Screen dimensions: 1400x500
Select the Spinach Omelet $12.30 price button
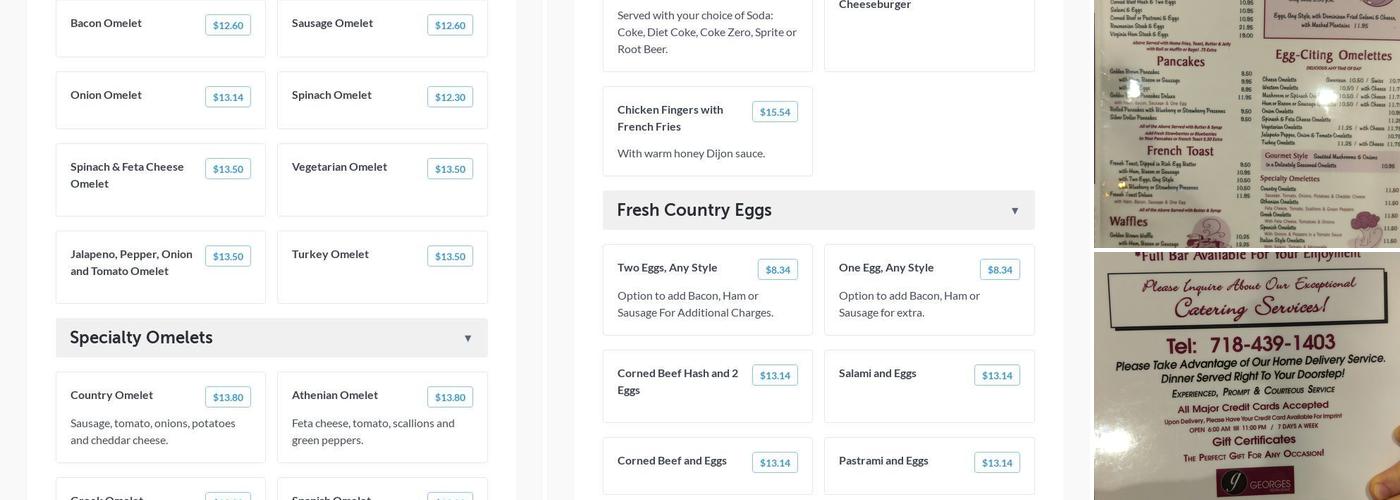[450, 97]
